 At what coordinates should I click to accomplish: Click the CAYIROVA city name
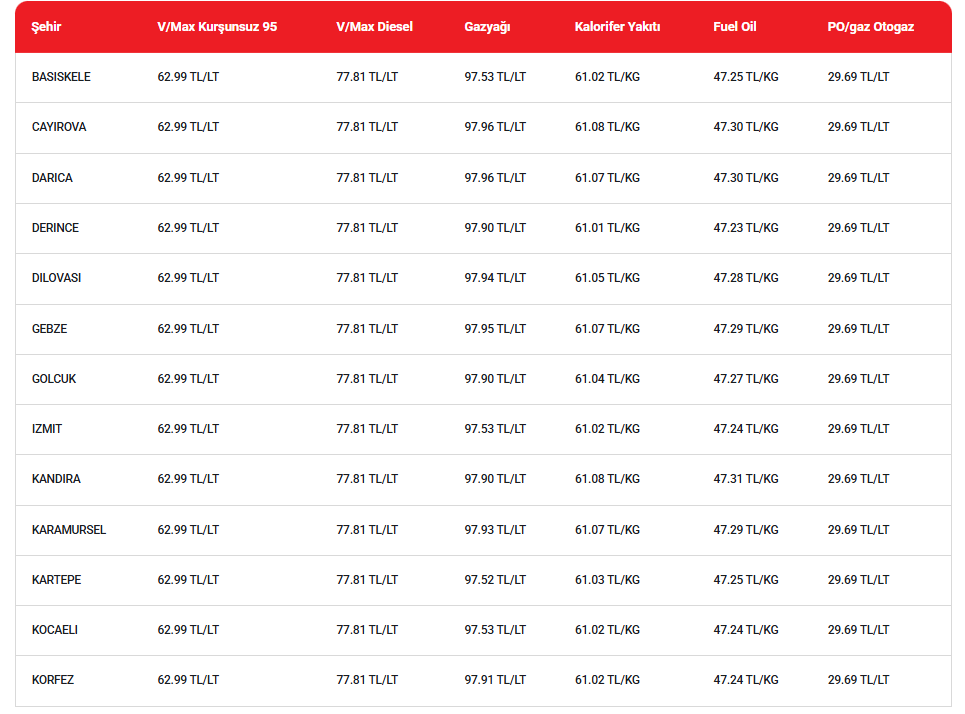[59, 127]
